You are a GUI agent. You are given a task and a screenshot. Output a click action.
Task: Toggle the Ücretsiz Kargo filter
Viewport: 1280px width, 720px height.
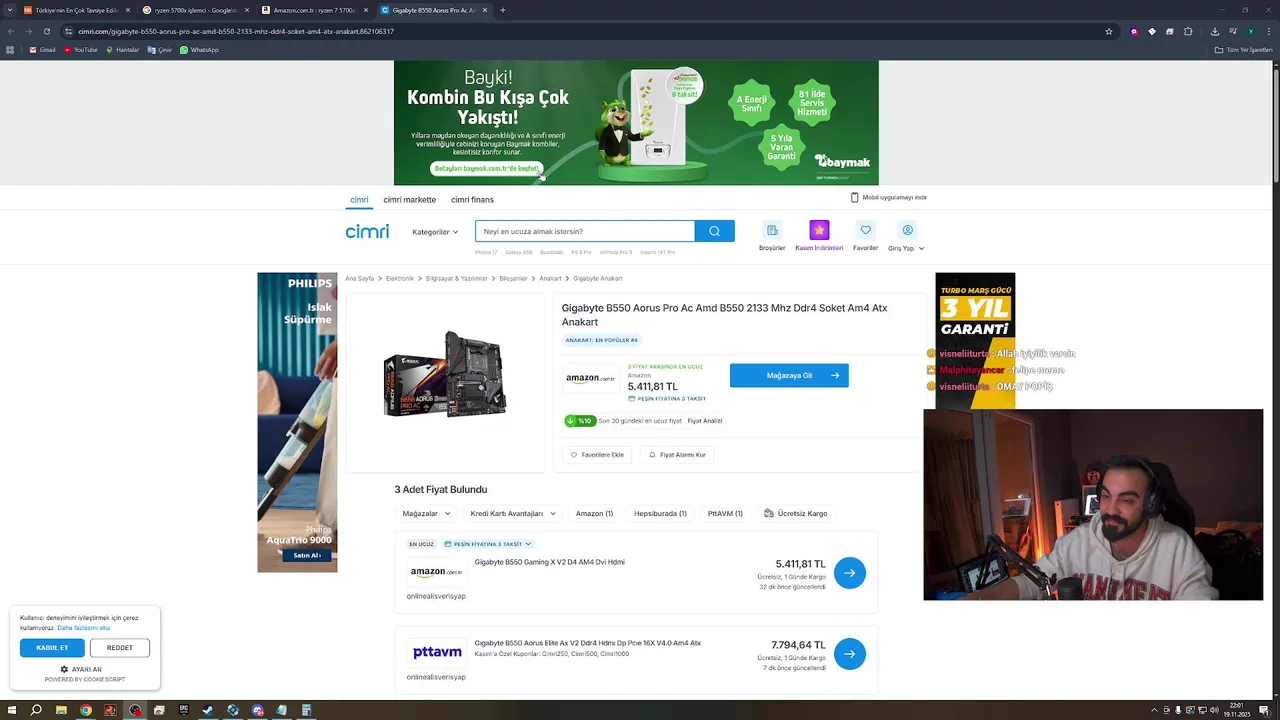[796, 513]
